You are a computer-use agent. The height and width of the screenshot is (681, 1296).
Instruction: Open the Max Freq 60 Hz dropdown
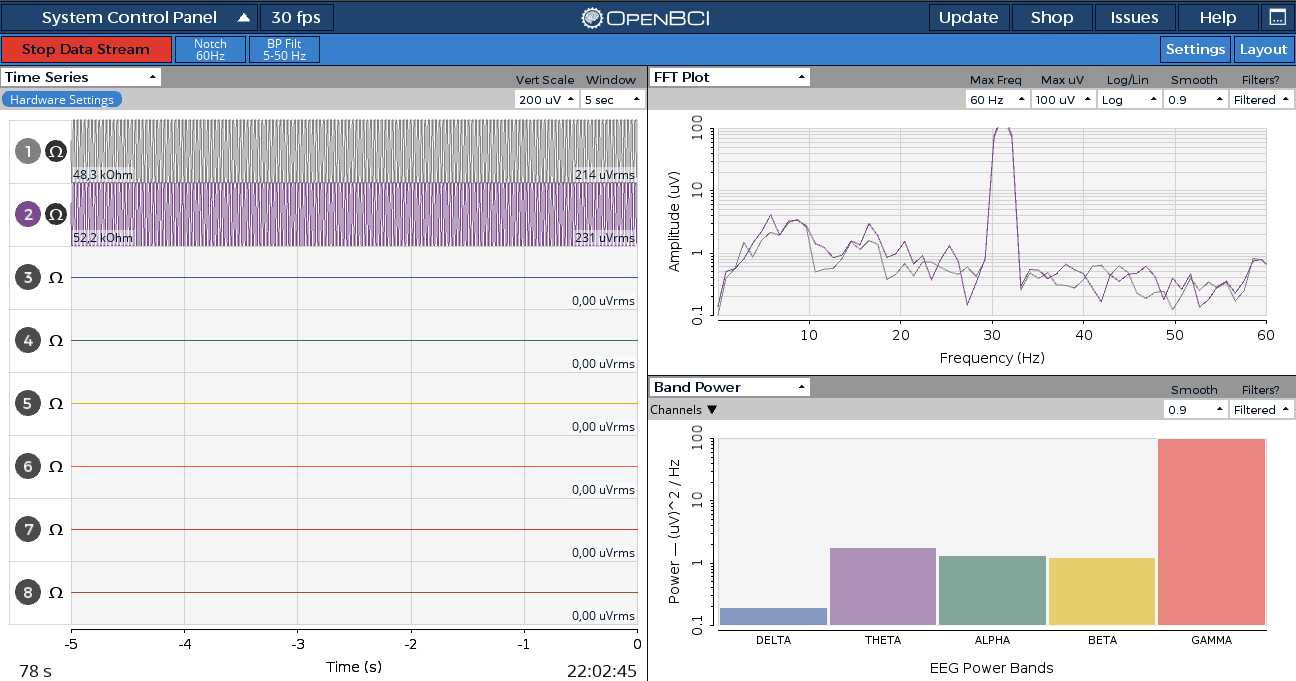coord(998,100)
